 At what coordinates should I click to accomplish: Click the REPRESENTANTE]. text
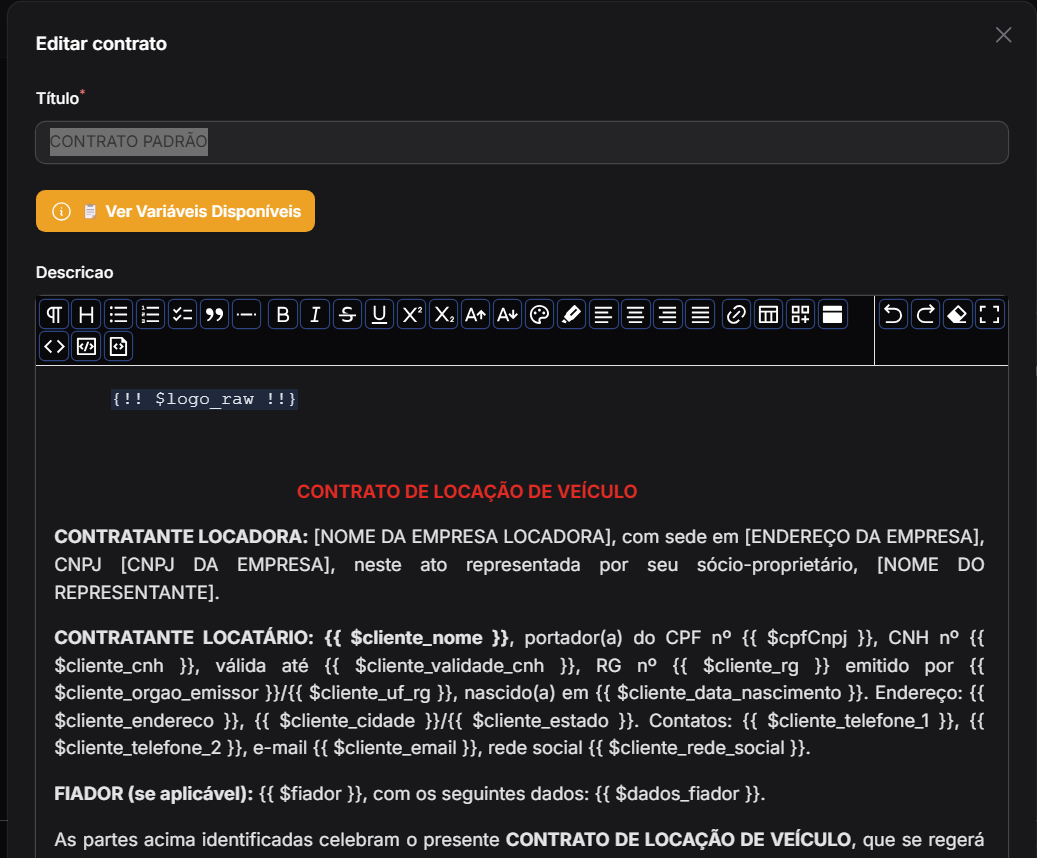(x=137, y=593)
